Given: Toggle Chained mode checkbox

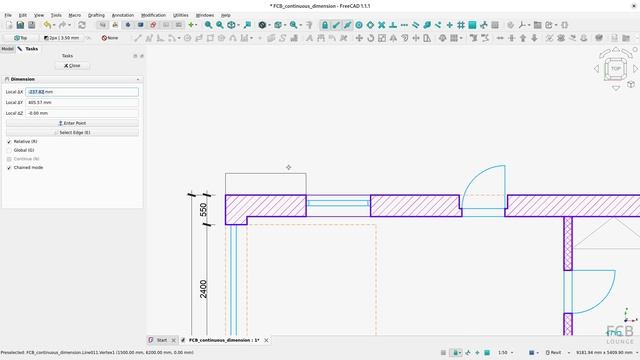Looking at the screenshot, I should [9, 168].
